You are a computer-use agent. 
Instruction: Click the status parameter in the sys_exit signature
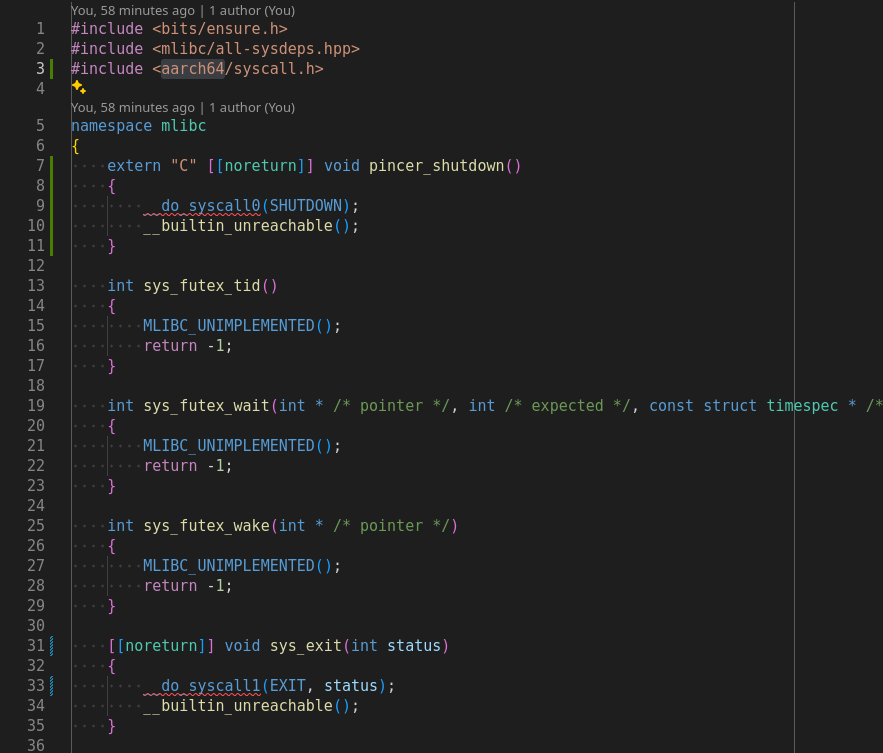pyautogui.click(x=414, y=645)
